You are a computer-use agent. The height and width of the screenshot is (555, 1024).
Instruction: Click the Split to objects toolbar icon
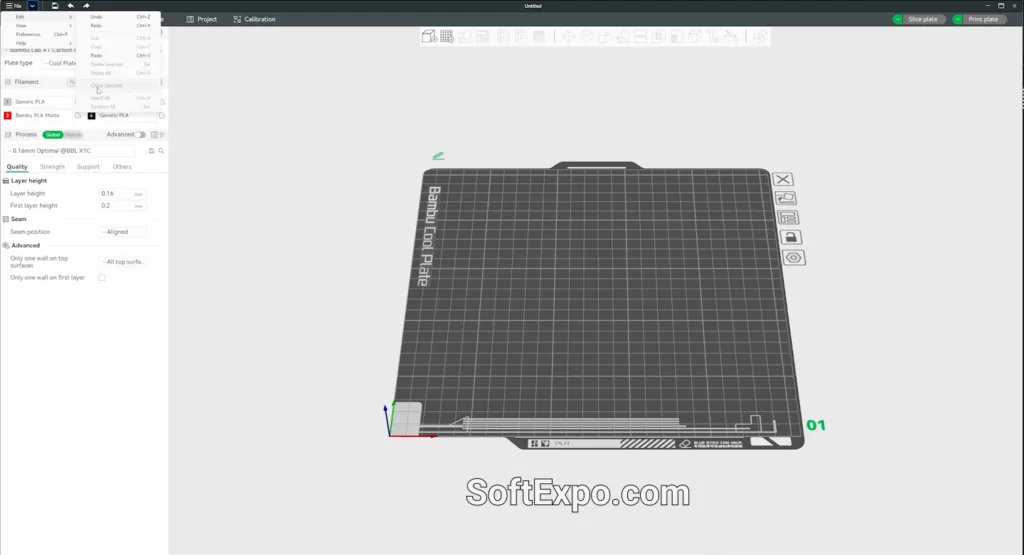click(504, 37)
